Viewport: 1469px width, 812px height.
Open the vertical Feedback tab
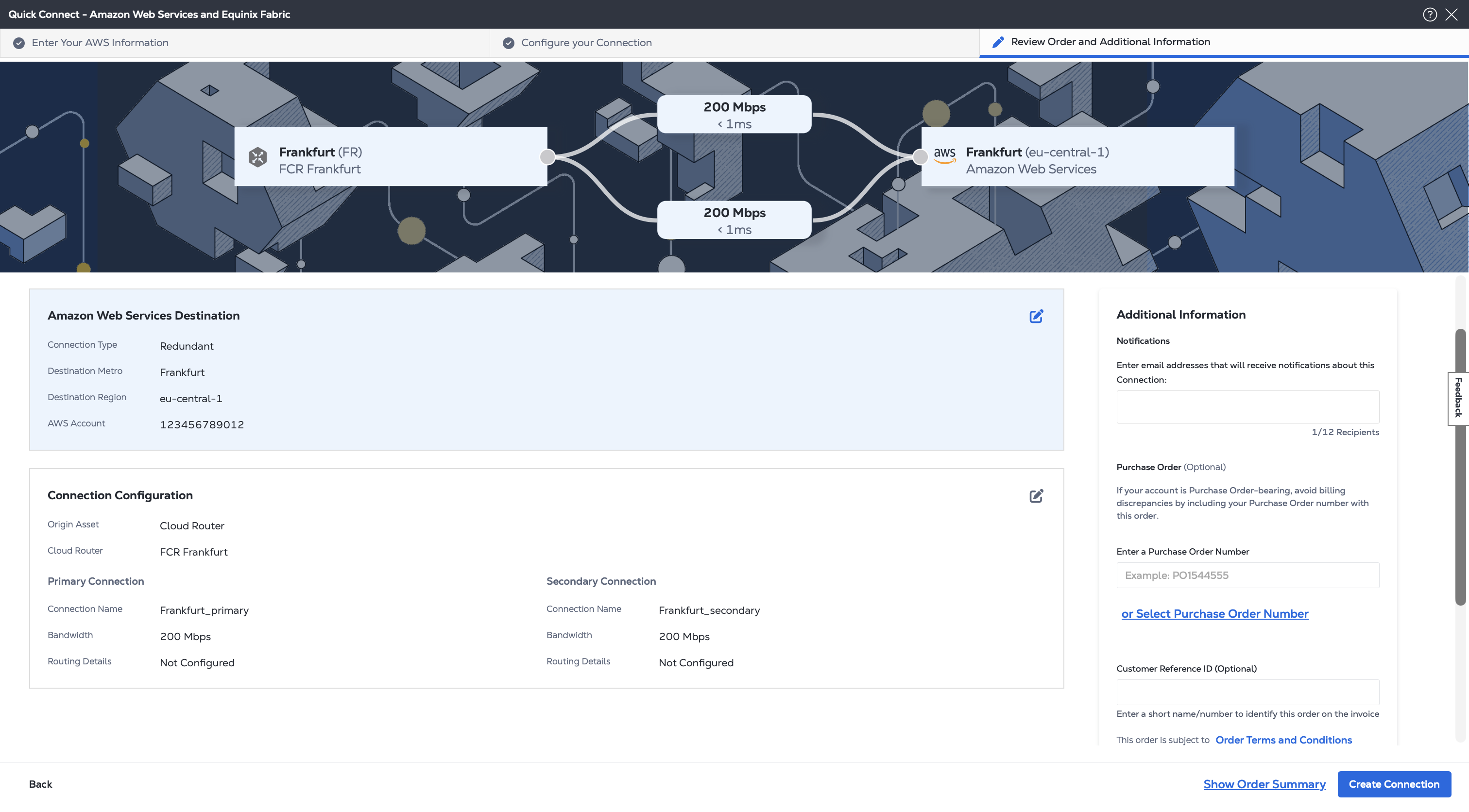[x=1458, y=397]
